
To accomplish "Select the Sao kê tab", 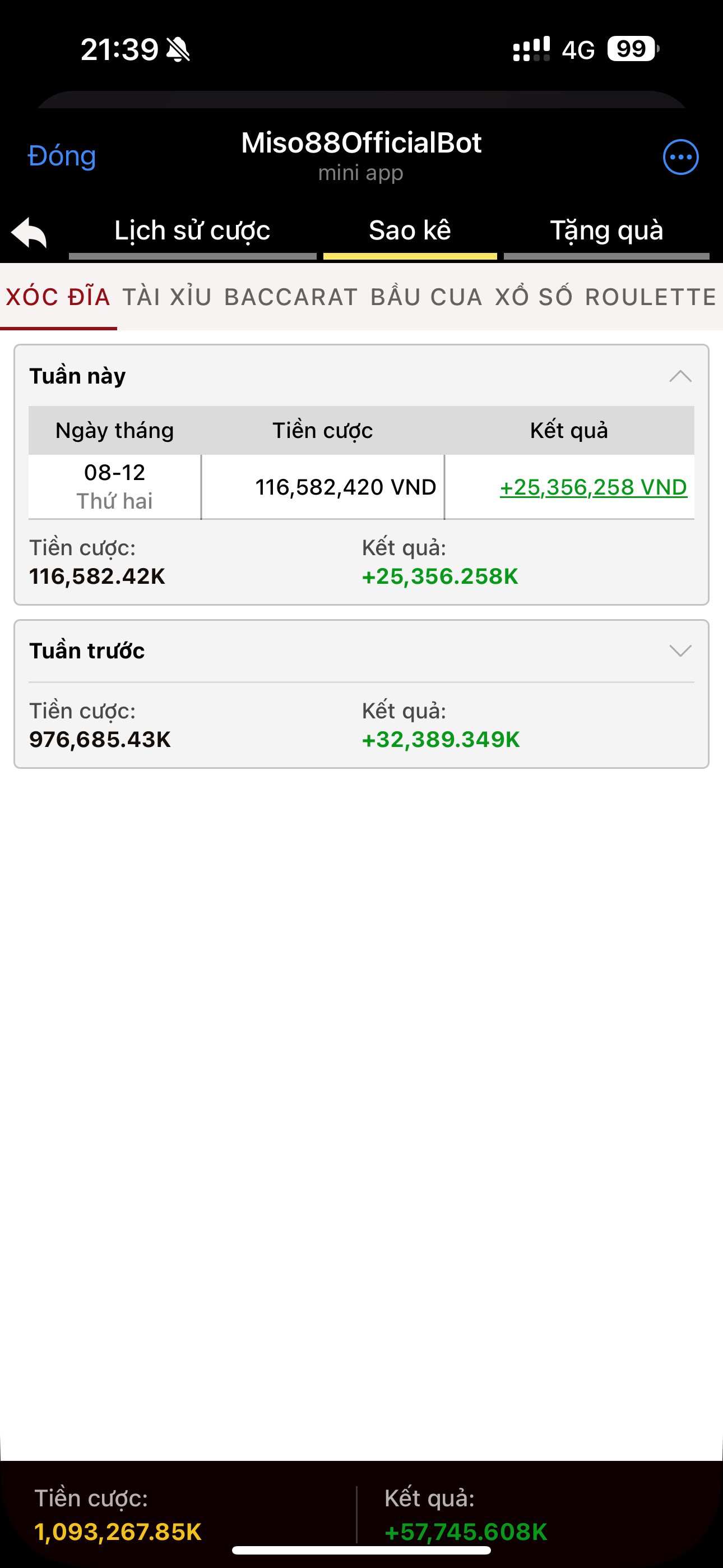I will 410,231.
